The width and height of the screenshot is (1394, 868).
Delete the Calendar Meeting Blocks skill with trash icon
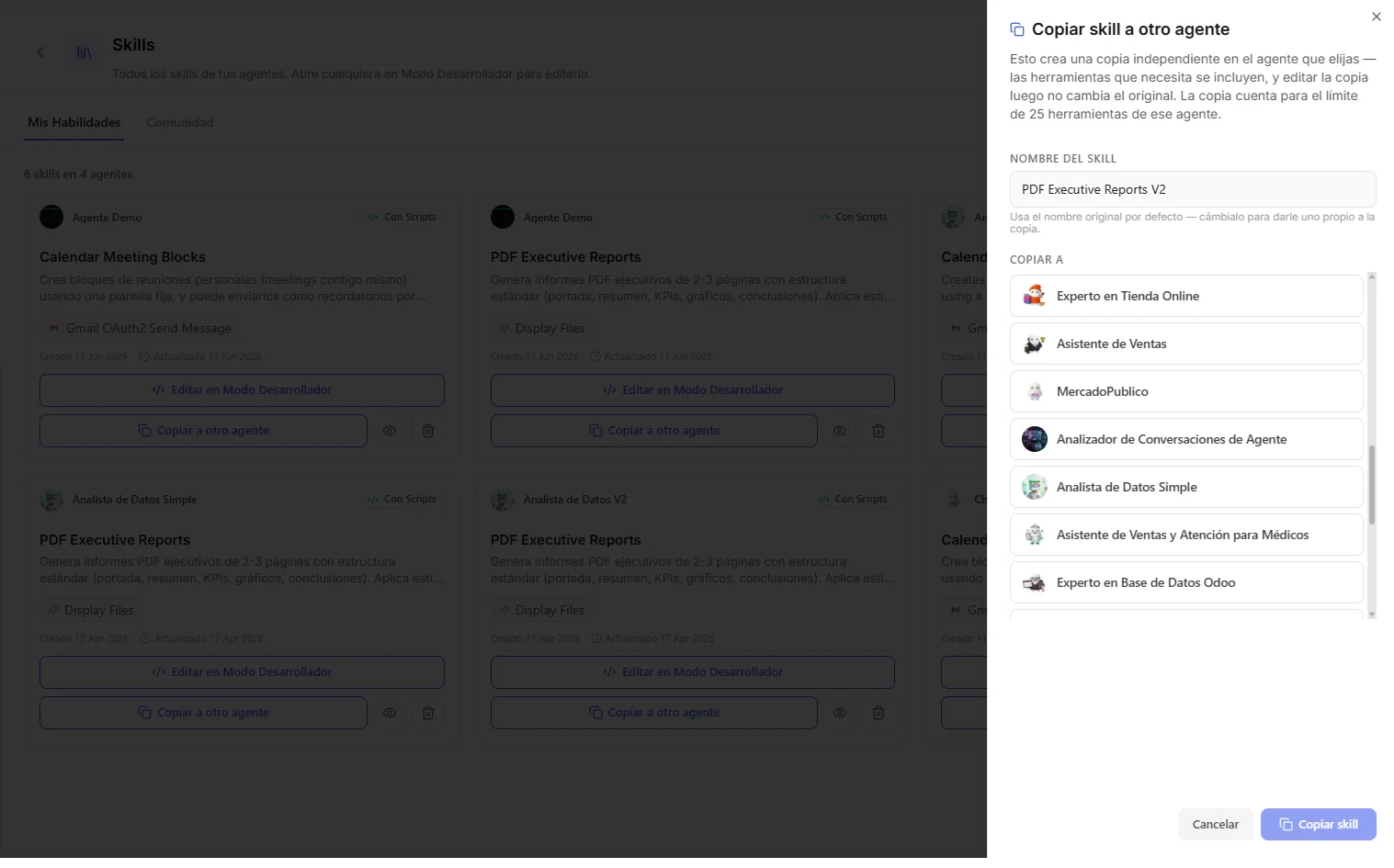[x=428, y=431]
